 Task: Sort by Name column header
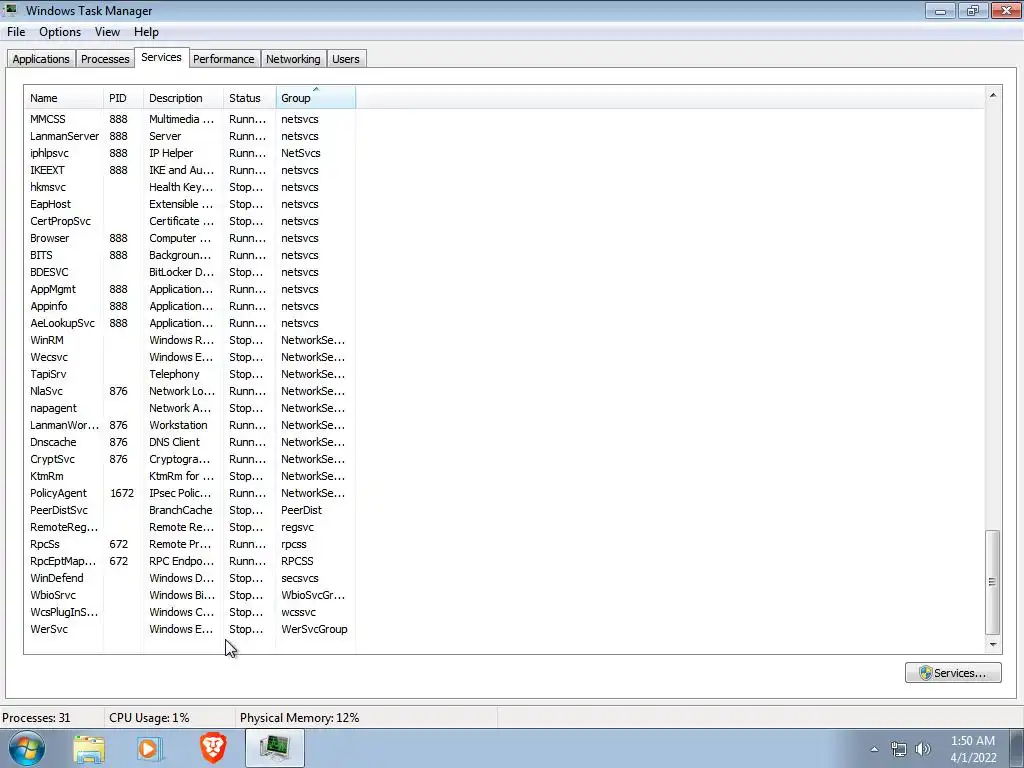pyautogui.click(x=63, y=98)
